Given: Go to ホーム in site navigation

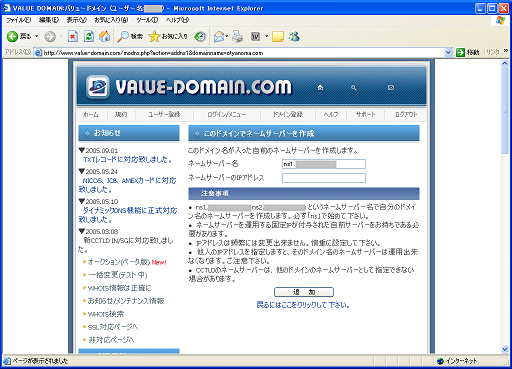Looking at the screenshot, I should (91, 114).
